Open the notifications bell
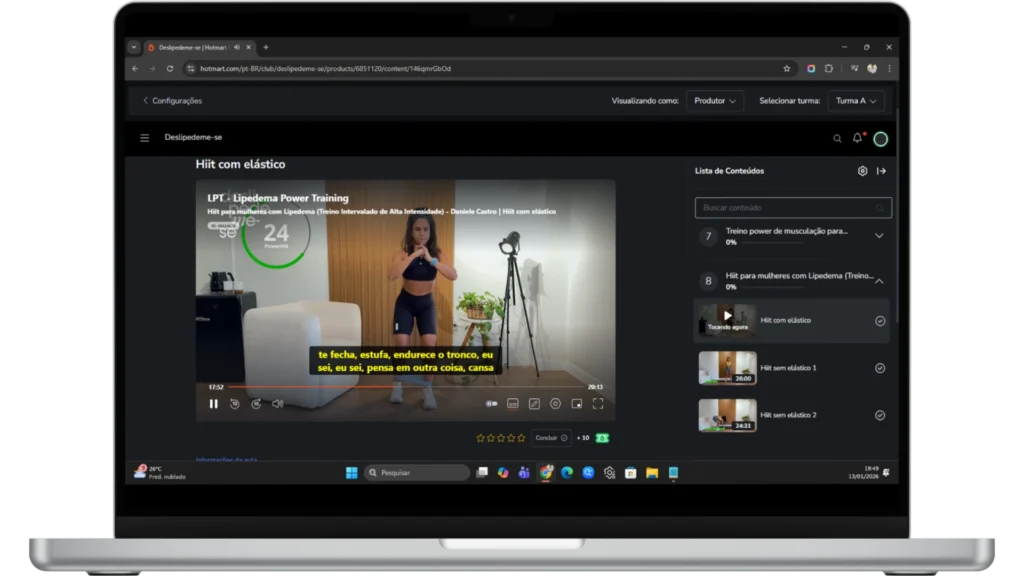This screenshot has width=1024, height=576. coord(857,138)
